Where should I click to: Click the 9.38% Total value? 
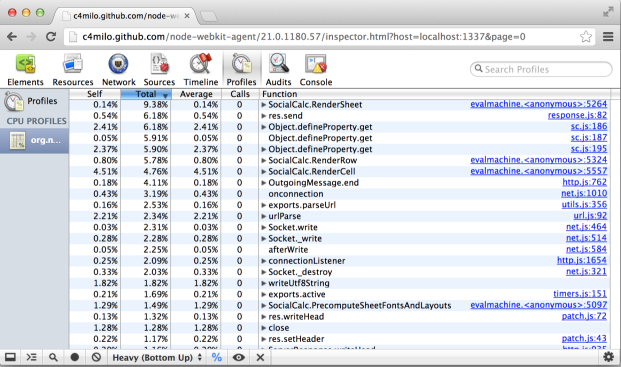tap(156, 105)
